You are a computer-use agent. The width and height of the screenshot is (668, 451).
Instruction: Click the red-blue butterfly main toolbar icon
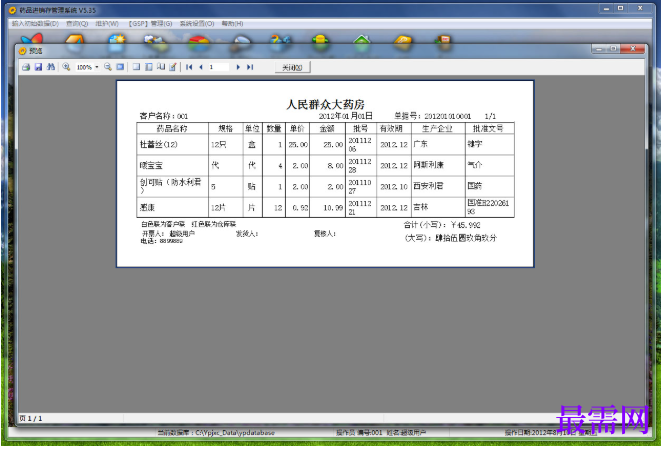coord(32,40)
